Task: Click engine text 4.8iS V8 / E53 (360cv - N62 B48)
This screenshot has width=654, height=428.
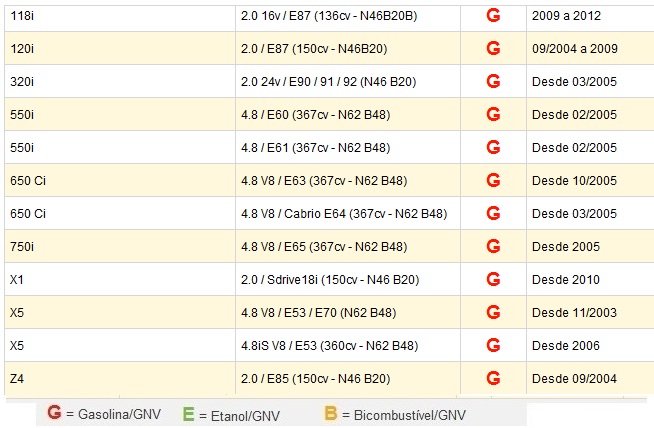Action: (x=330, y=345)
